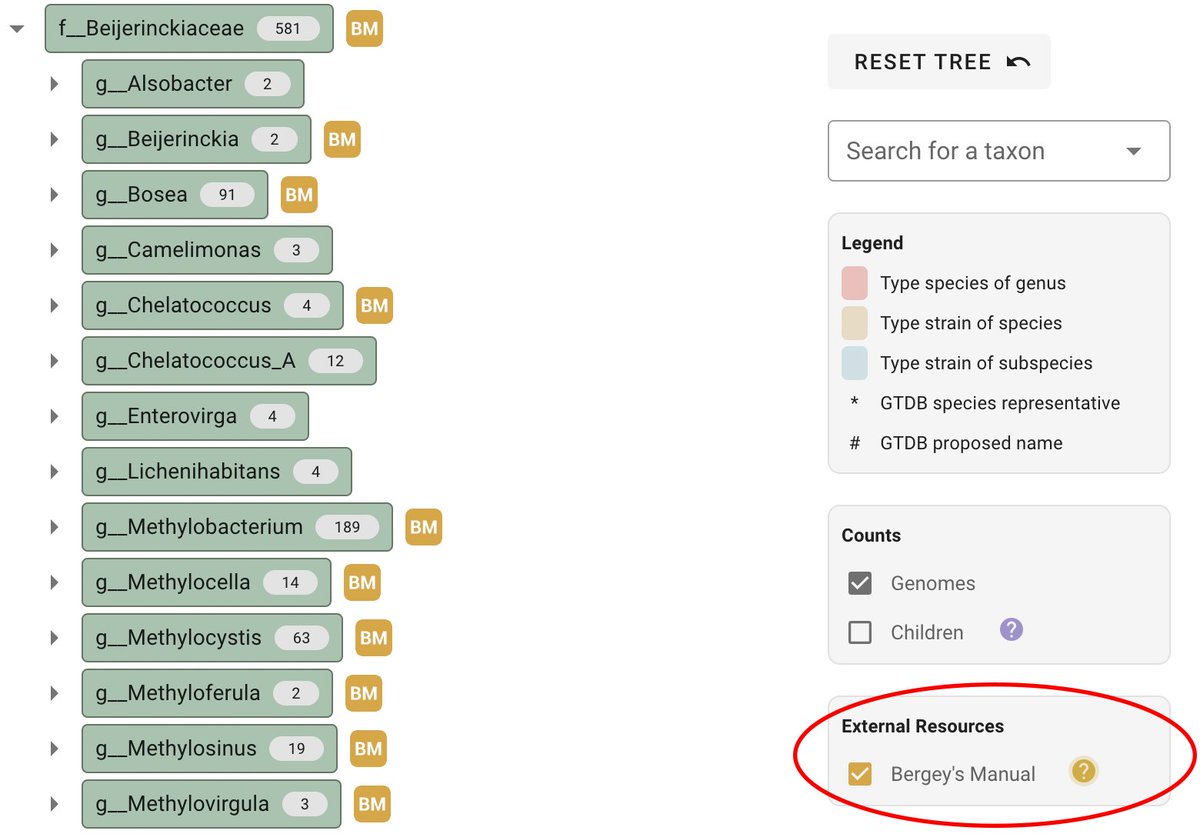This screenshot has height=834, width=1200.
Task: Open the taxon search dropdown arrow
Action: click(x=1133, y=151)
